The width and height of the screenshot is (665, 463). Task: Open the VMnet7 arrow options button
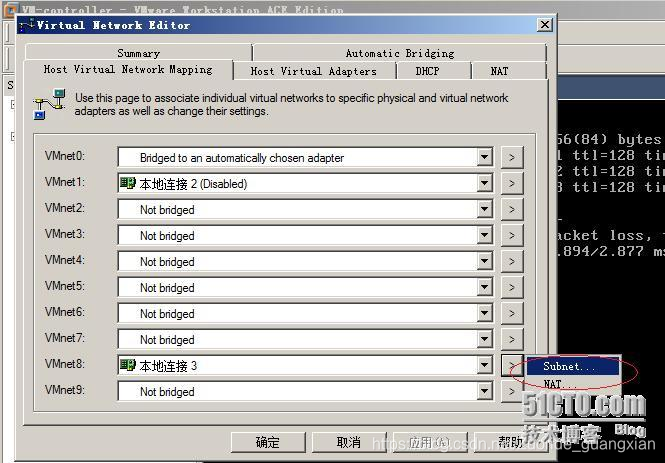512,340
